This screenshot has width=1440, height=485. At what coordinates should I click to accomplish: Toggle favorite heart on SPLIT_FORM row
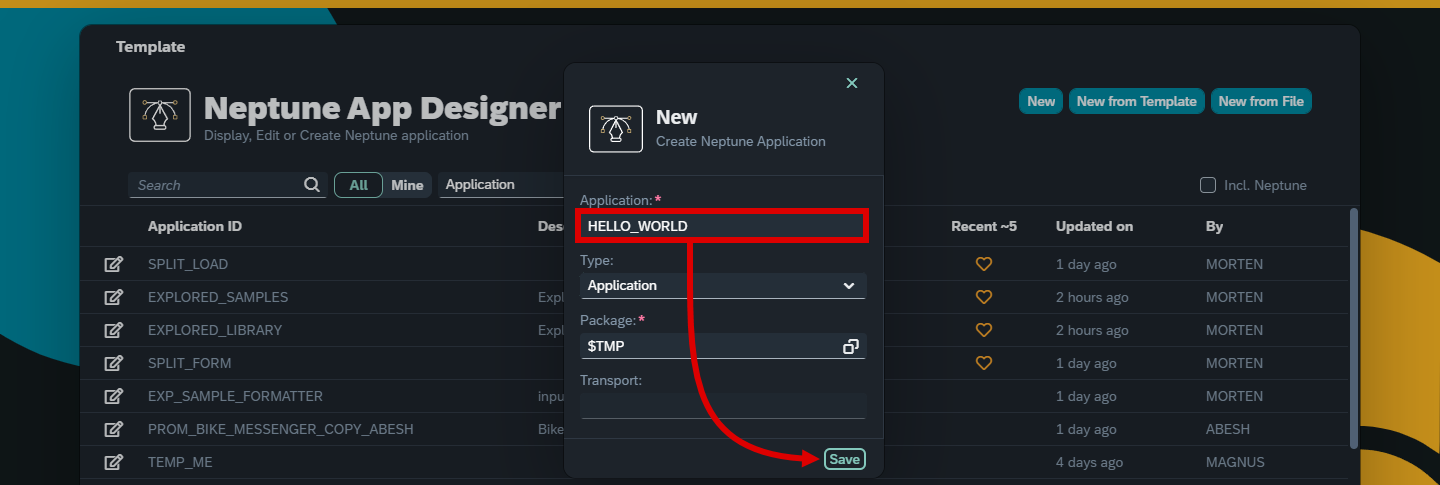(x=984, y=363)
